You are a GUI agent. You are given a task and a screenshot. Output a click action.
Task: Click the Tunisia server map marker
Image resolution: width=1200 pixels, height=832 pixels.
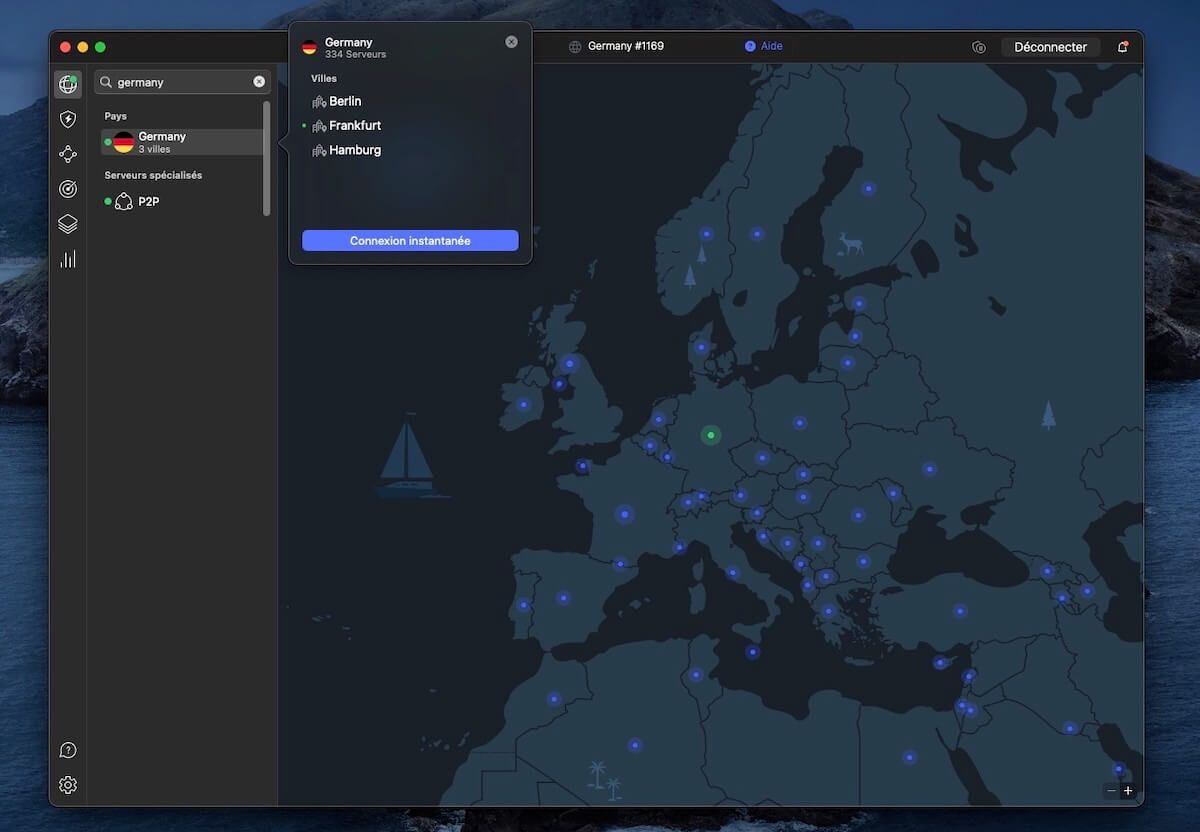(696, 674)
